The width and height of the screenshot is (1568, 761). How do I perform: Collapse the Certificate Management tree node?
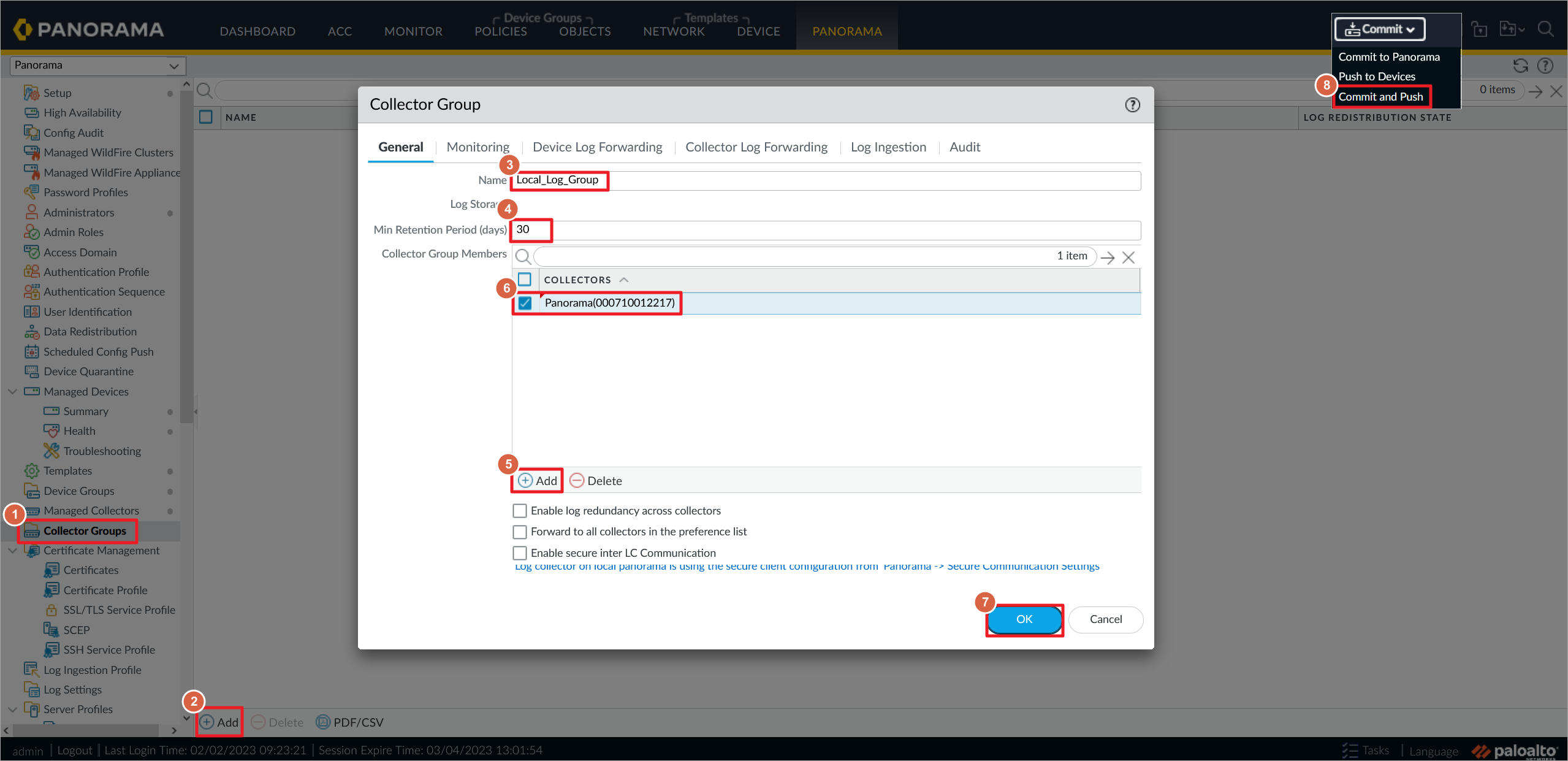(x=12, y=551)
